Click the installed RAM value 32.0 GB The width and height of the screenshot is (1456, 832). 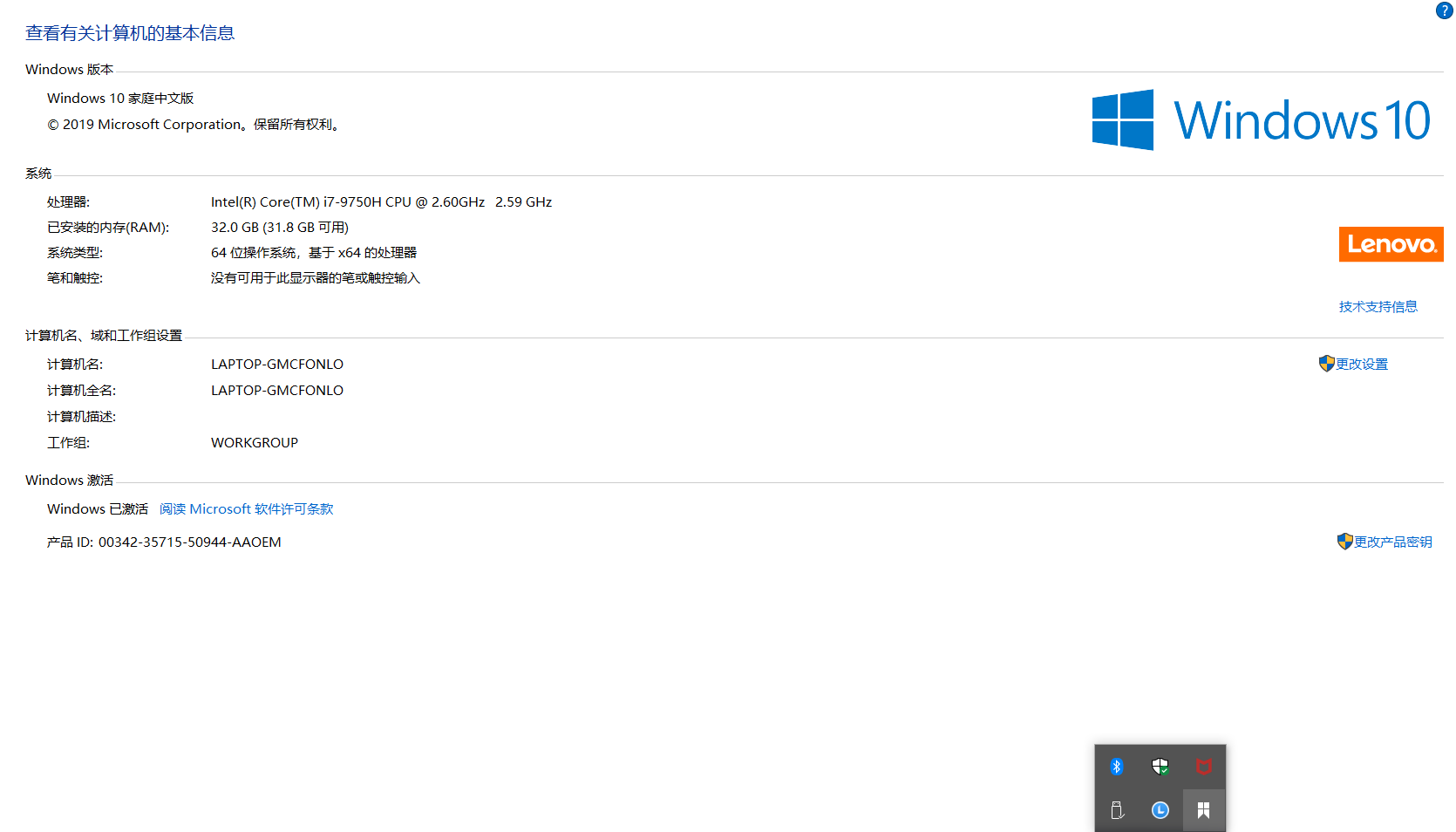pos(280,227)
